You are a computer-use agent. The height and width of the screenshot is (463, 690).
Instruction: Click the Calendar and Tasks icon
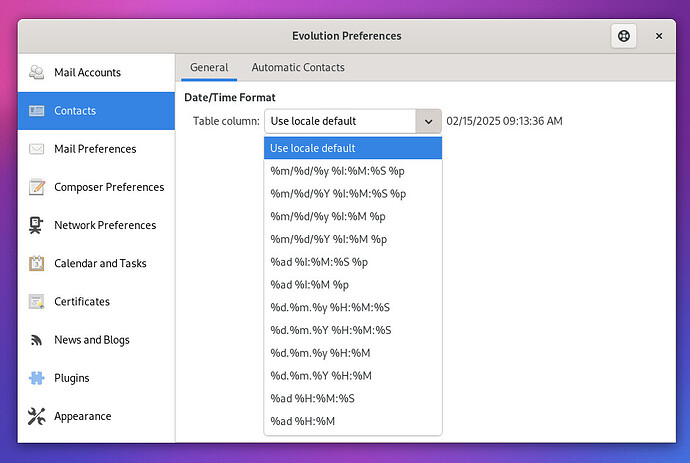coord(36,263)
